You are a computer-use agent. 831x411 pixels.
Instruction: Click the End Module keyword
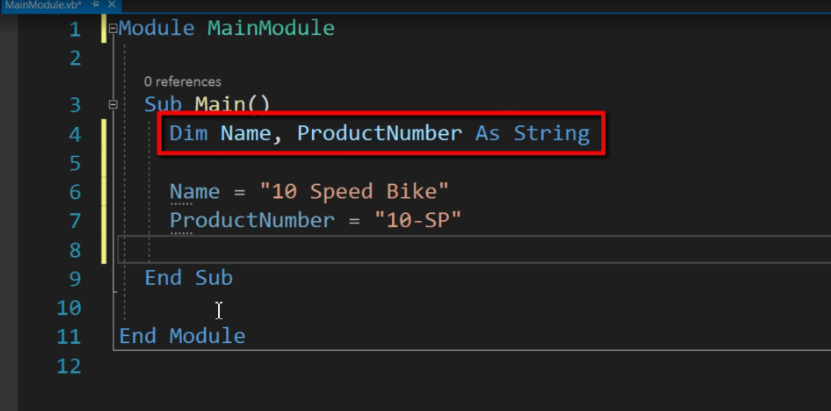coord(182,336)
